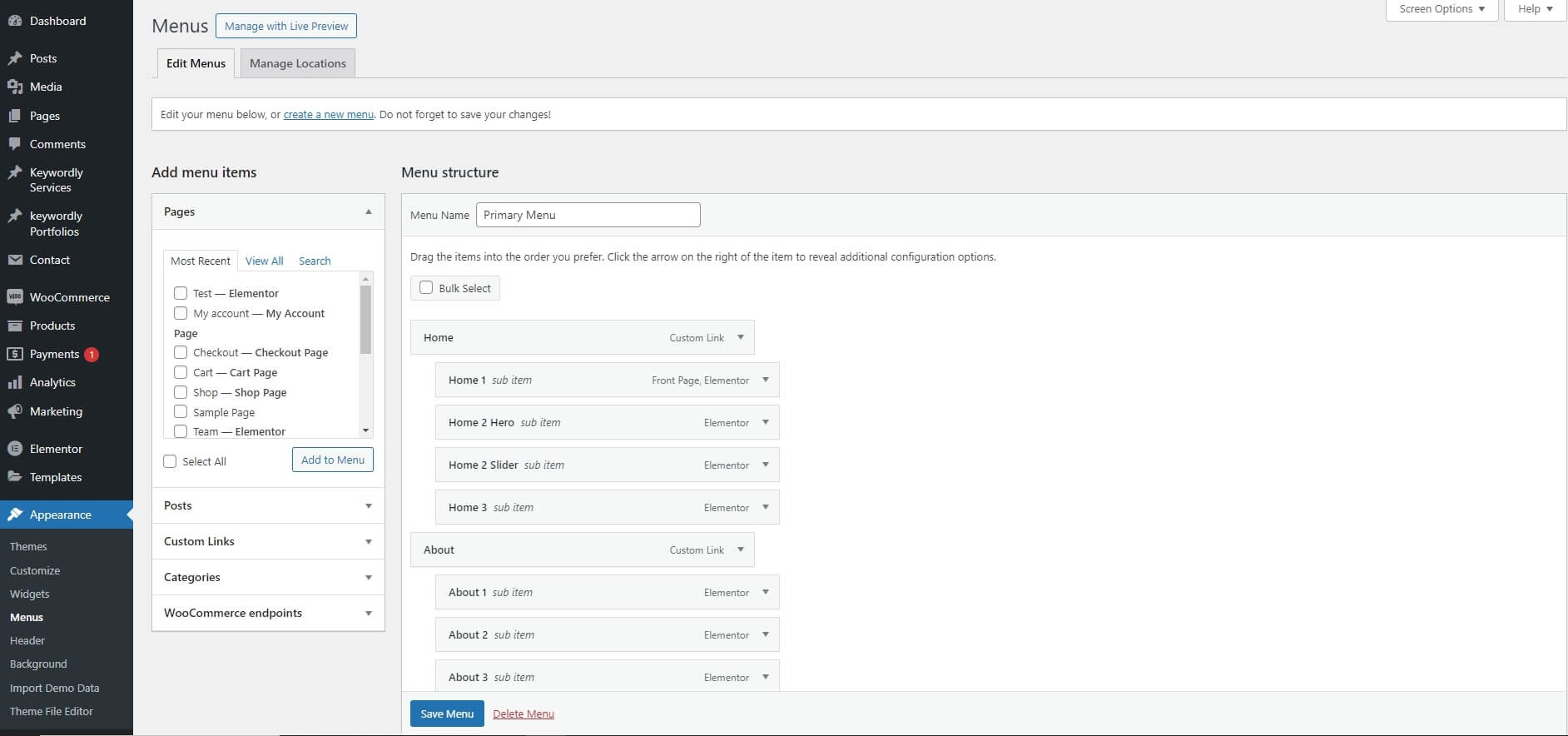Enable the Bulk Select checkbox

click(x=426, y=288)
